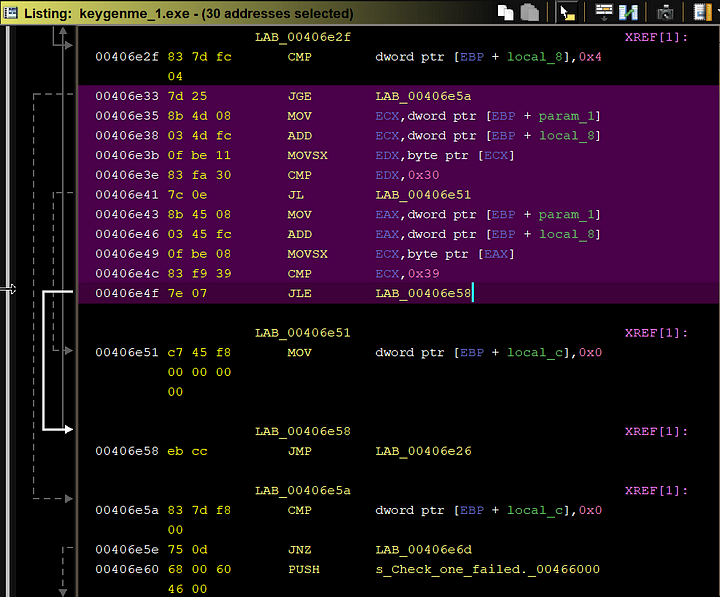The image size is (720, 597).
Task: Click EDX,0x30 operand of CMP
Action: point(407,175)
